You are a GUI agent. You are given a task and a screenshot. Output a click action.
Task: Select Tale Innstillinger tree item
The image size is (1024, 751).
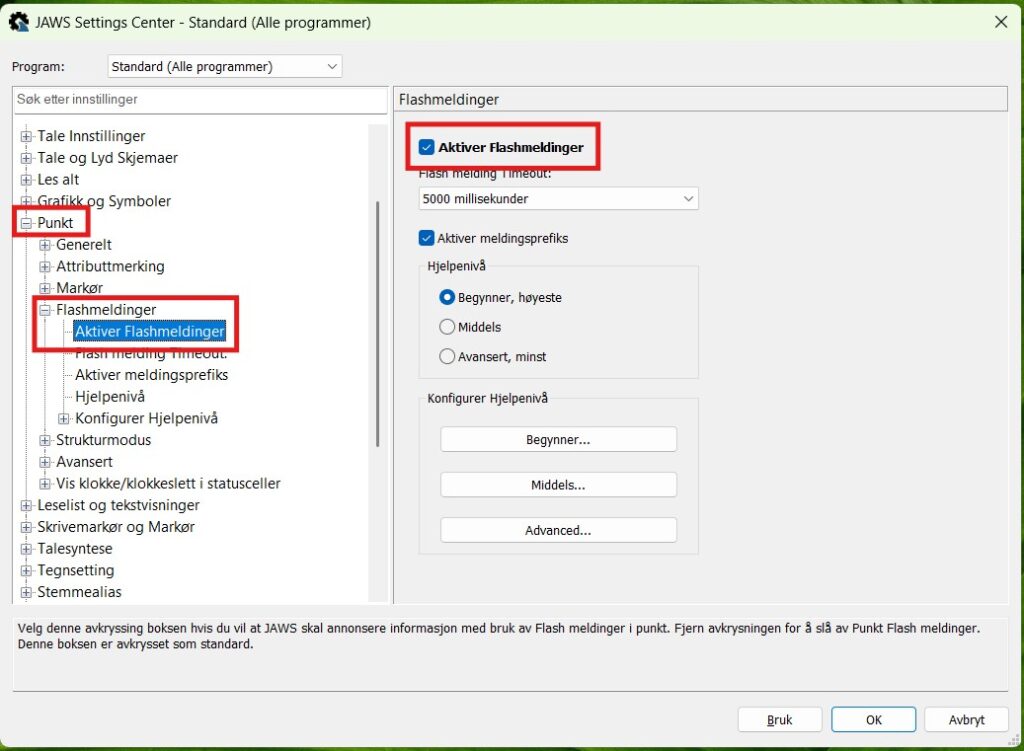tap(91, 136)
